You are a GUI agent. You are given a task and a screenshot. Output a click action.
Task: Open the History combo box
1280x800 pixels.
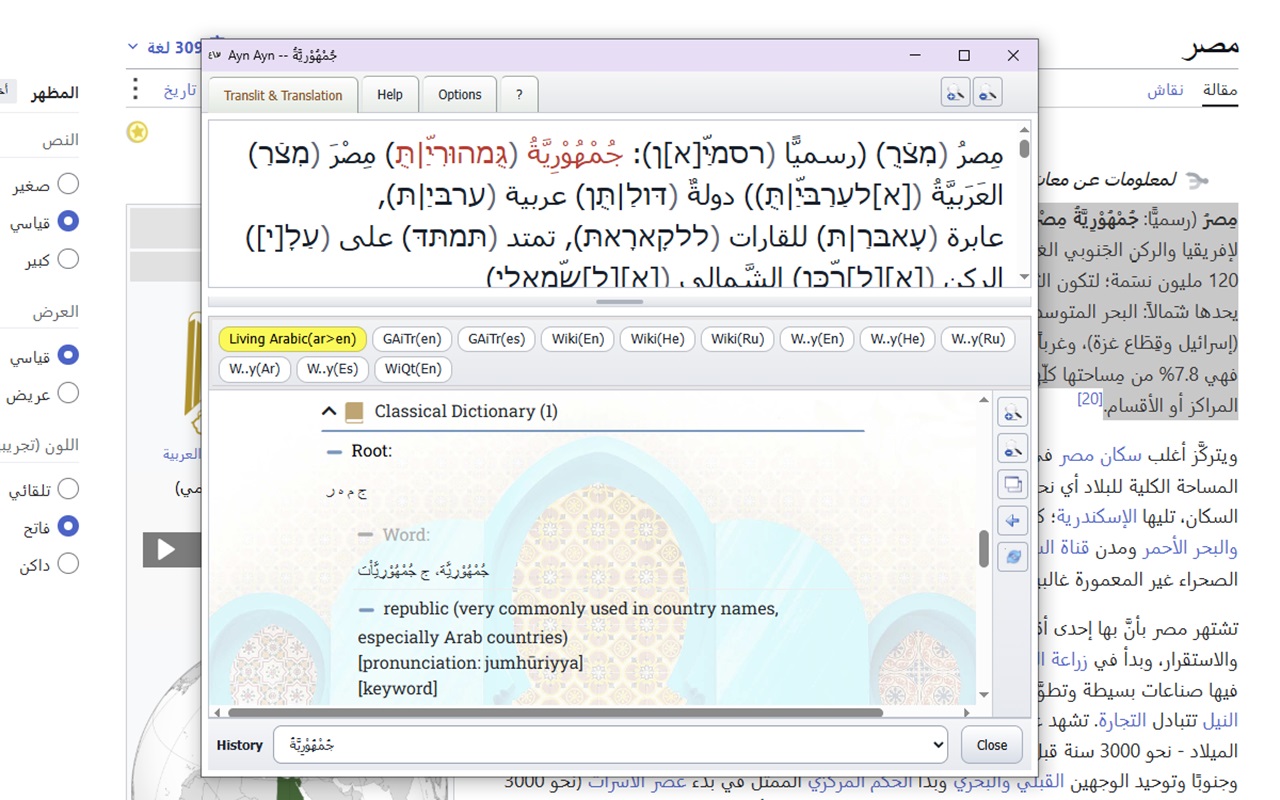(610, 745)
